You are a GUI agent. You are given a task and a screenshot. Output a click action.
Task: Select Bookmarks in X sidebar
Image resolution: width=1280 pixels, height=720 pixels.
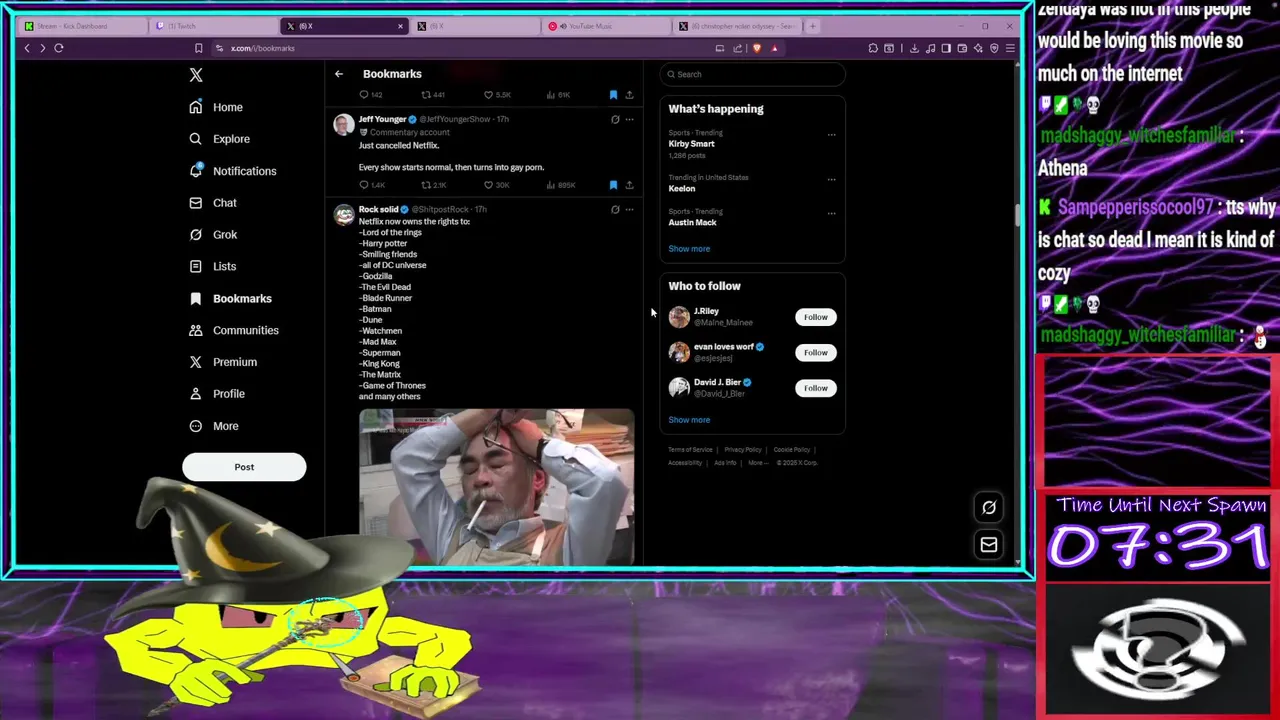coord(230,298)
